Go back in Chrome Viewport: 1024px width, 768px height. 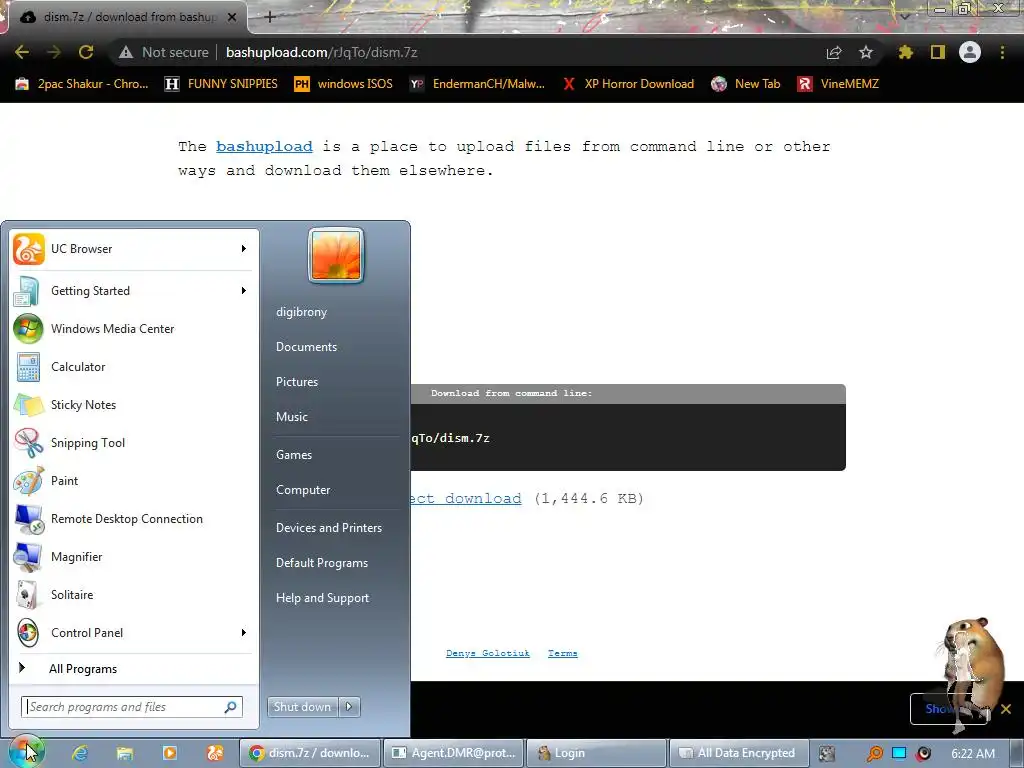click(x=22, y=52)
